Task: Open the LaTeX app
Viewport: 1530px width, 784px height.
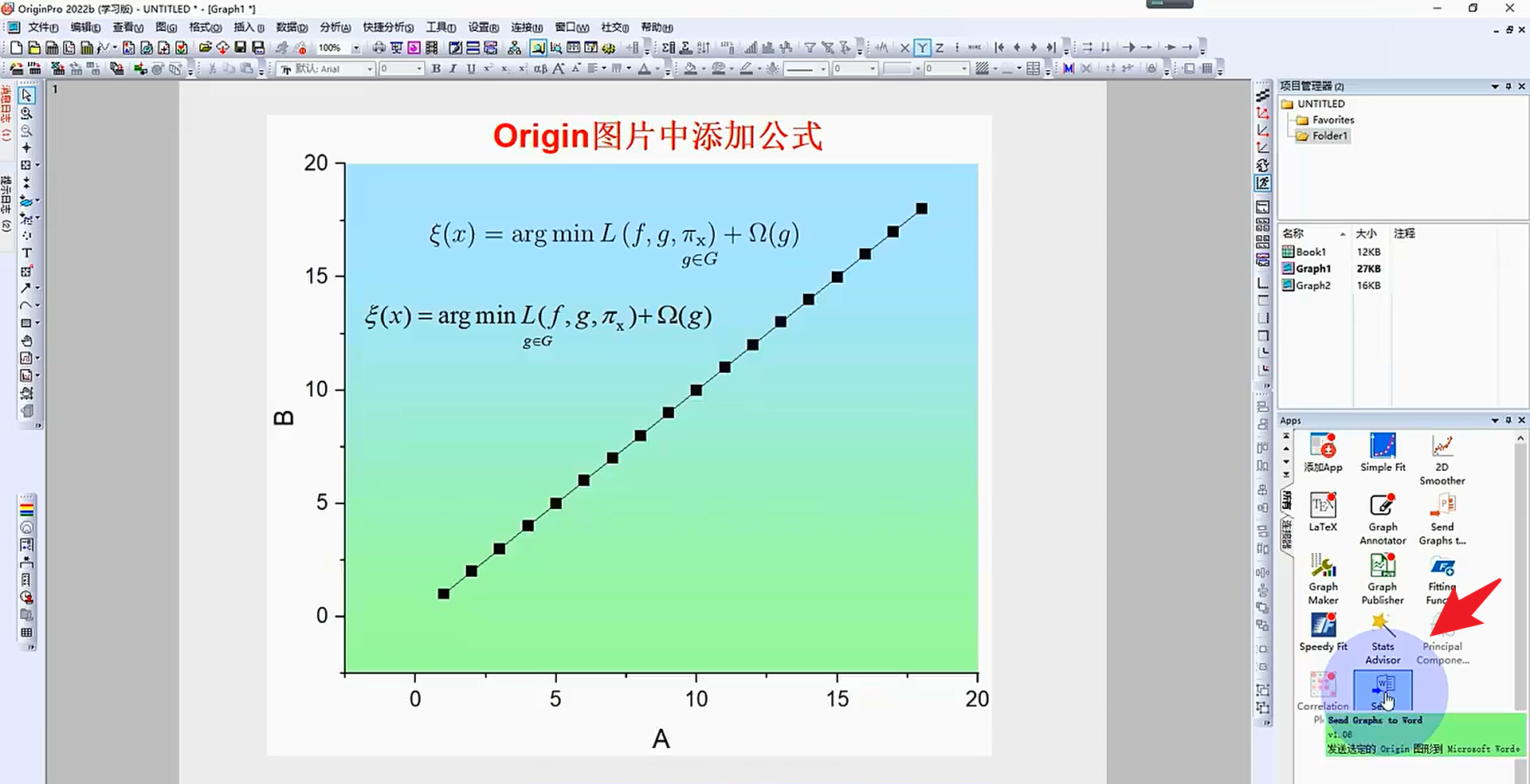Action: point(1323,513)
